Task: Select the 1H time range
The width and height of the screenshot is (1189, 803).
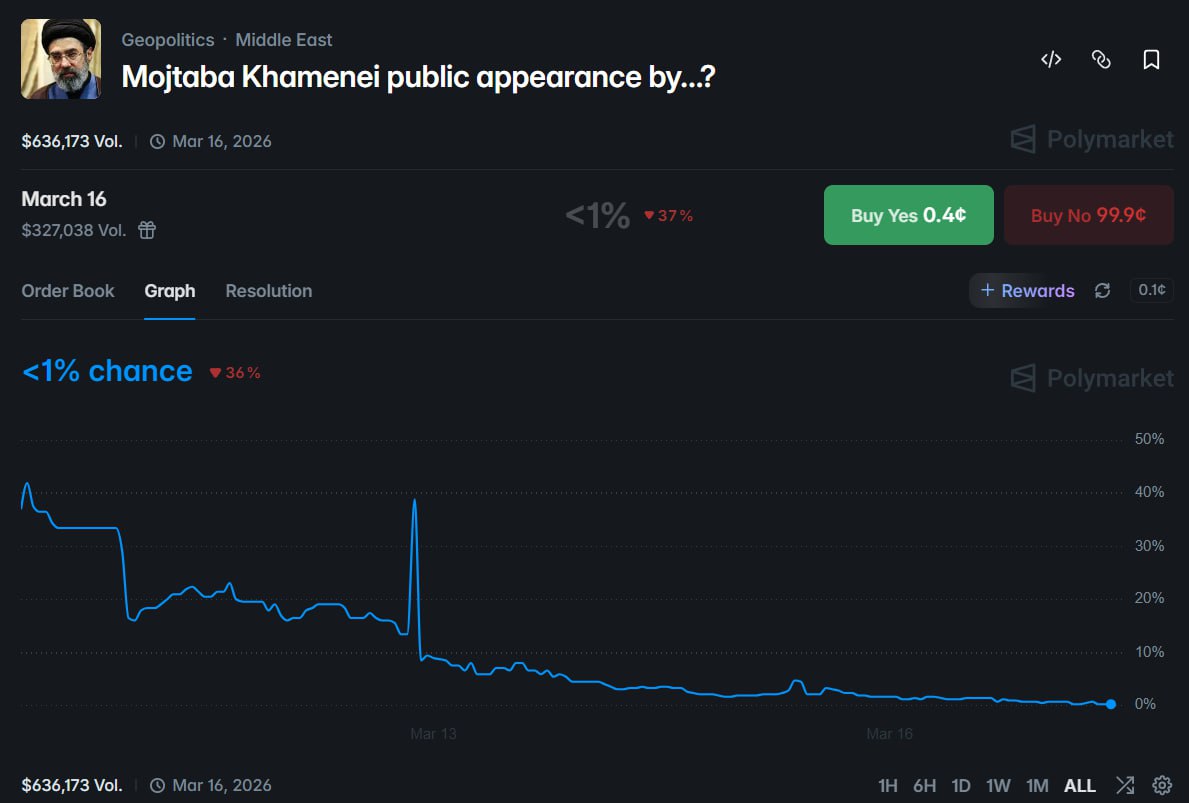Action: click(x=887, y=785)
